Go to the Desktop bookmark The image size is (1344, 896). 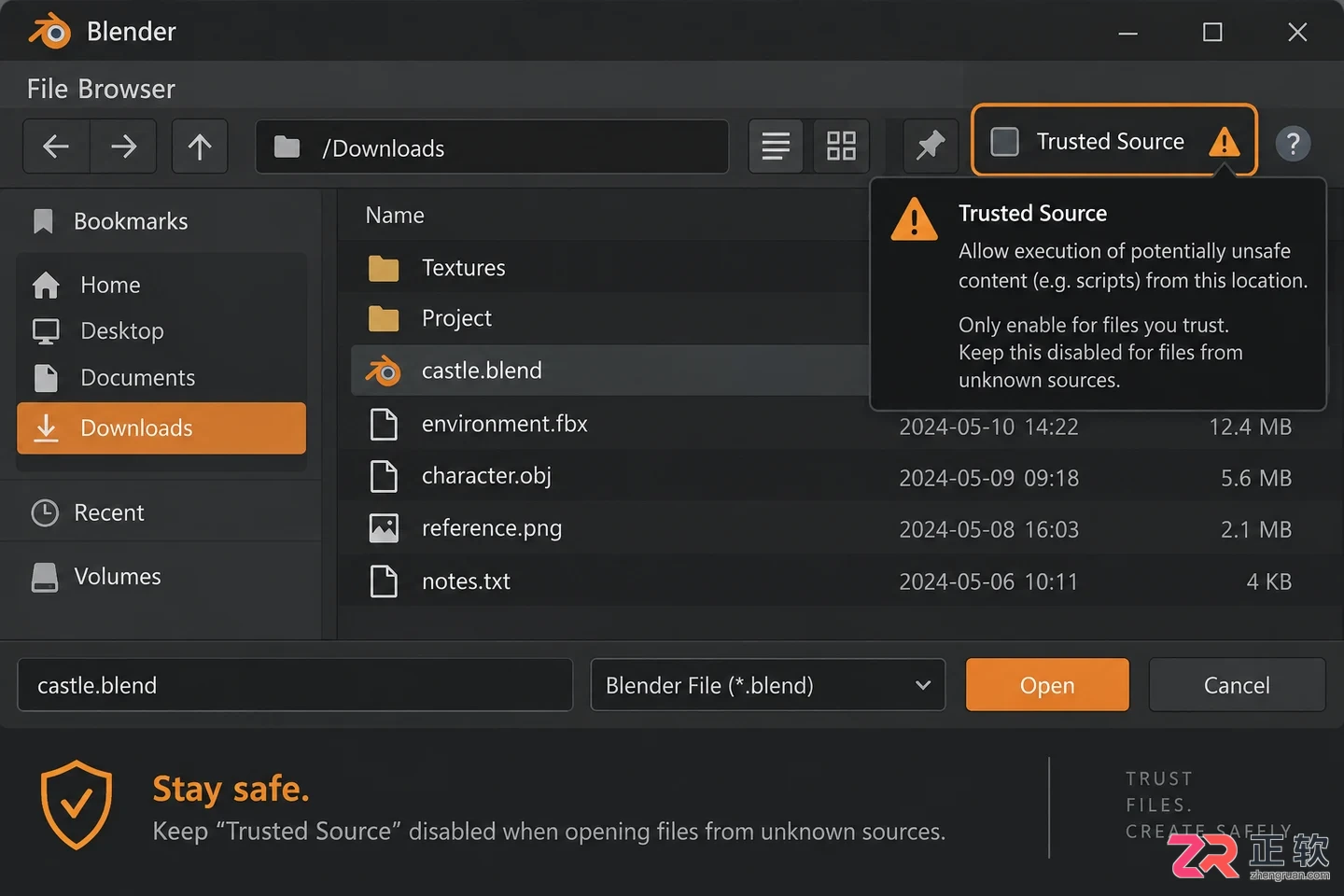click(x=161, y=330)
